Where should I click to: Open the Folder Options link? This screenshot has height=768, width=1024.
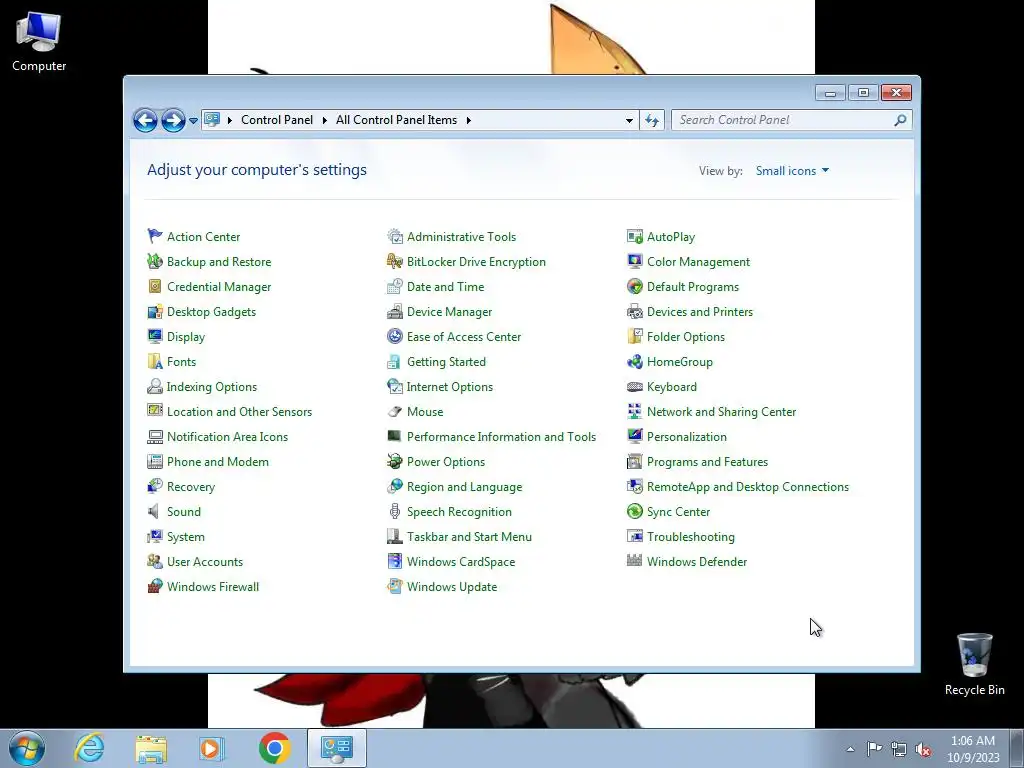pyautogui.click(x=686, y=337)
